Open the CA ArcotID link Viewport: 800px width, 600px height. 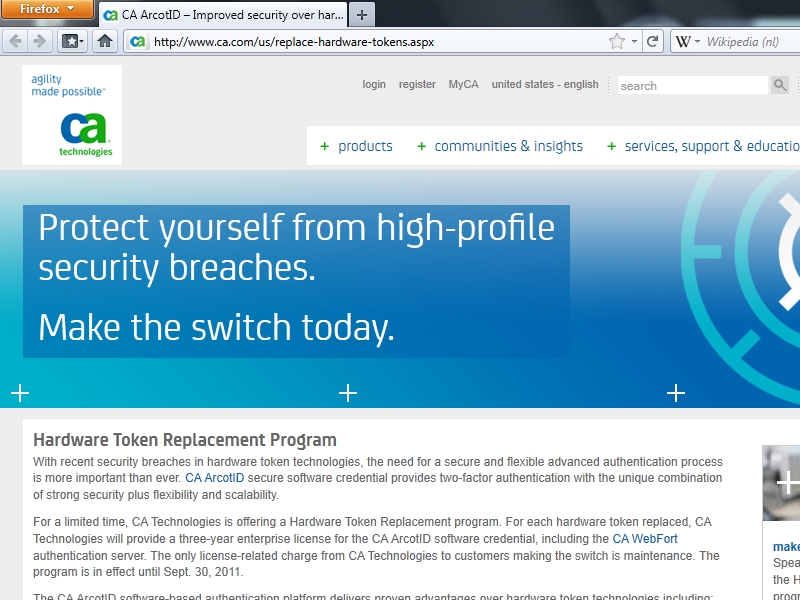[x=214, y=478]
